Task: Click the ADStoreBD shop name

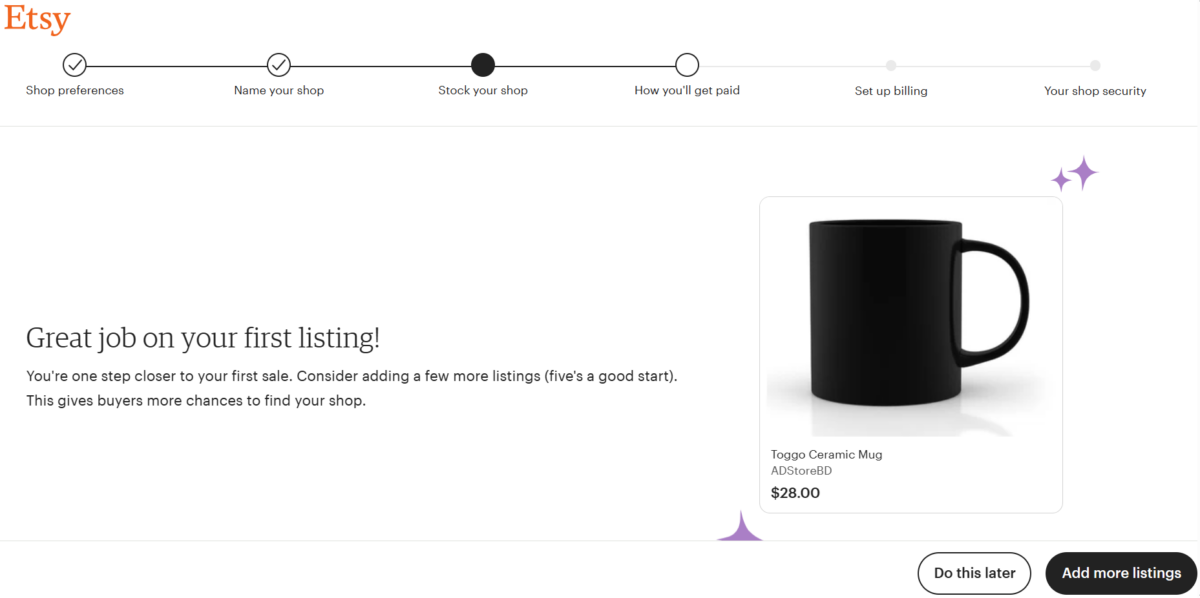Action: tap(802, 471)
